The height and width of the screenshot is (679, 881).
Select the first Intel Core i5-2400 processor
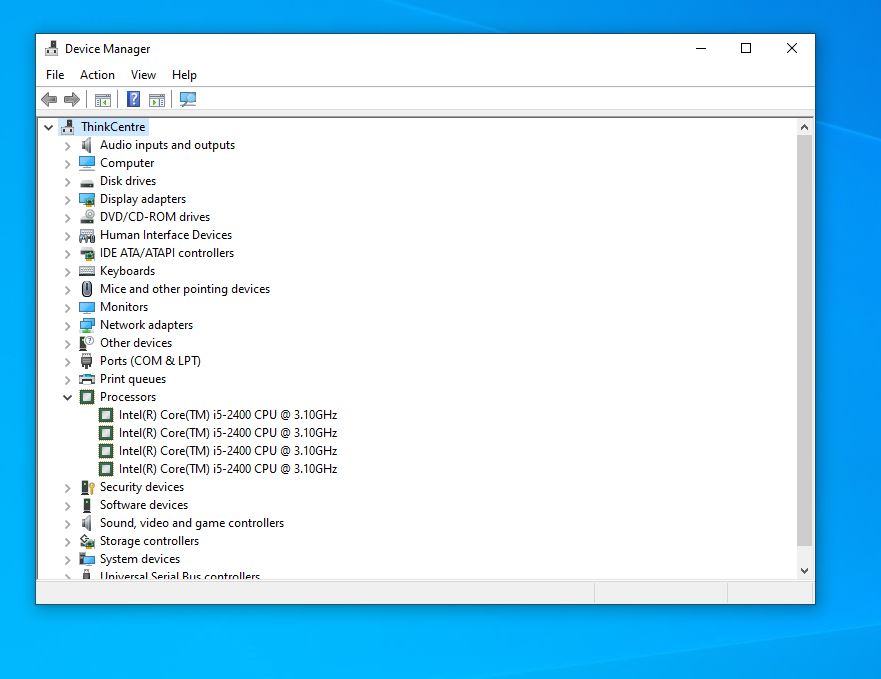coord(227,415)
